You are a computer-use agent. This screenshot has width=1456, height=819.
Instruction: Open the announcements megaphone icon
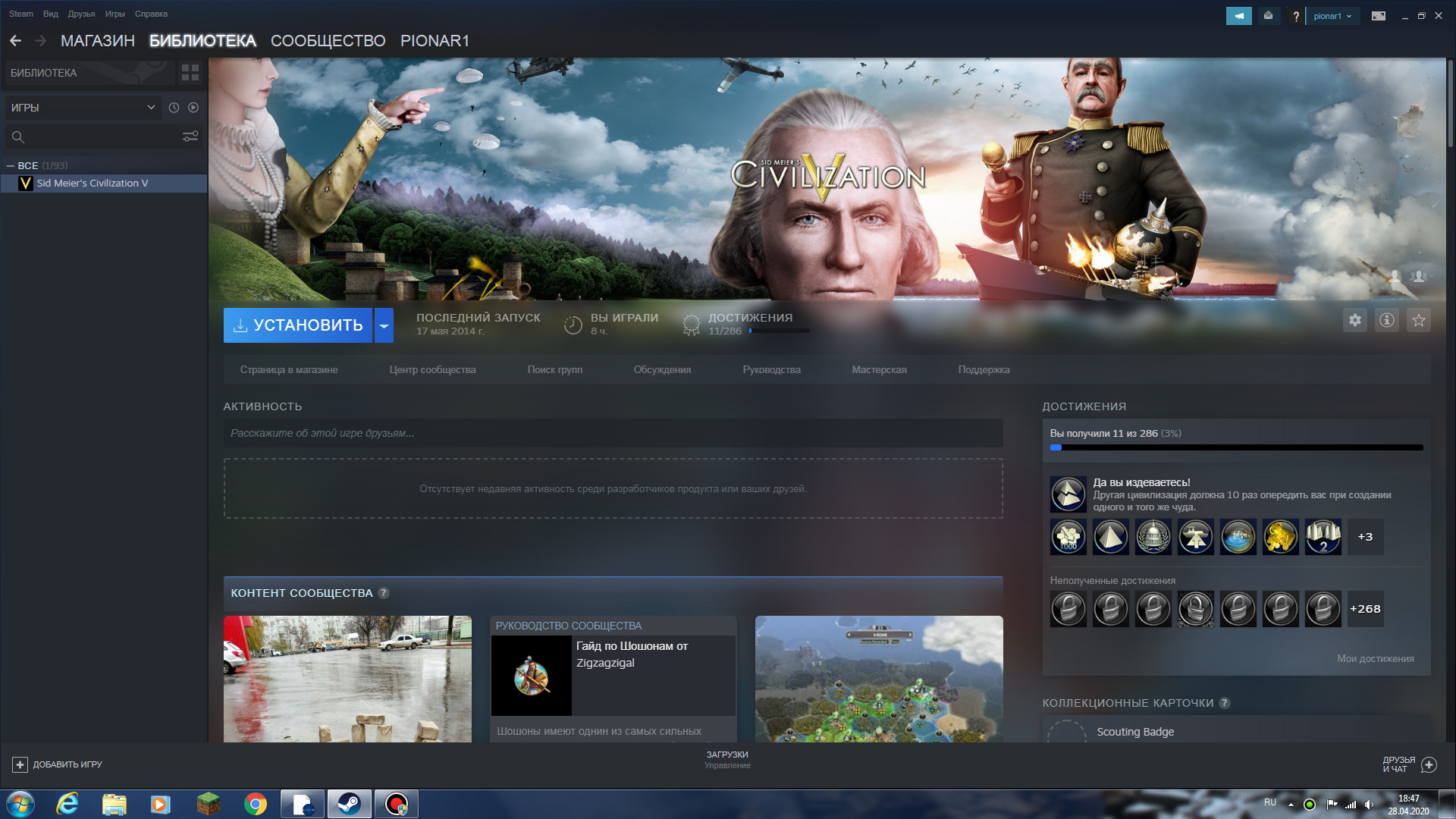click(1238, 16)
